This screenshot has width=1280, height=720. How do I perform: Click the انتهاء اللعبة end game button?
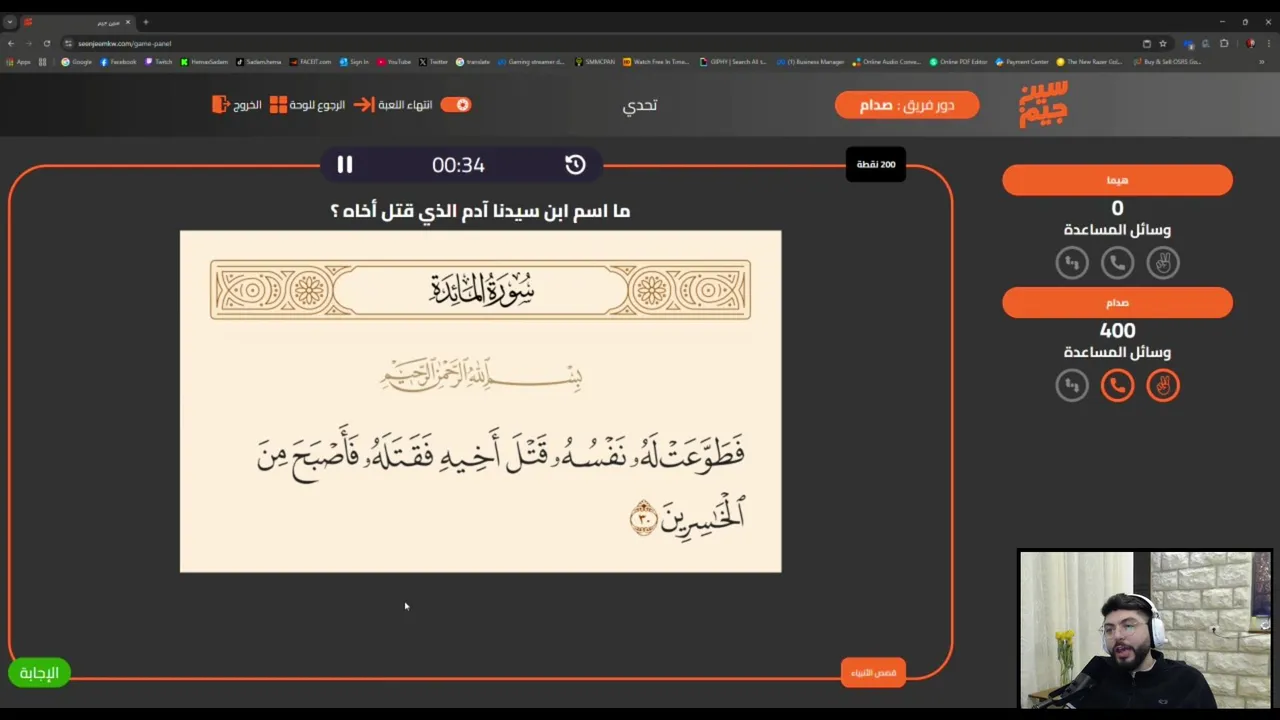pyautogui.click(x=393, y=105)
